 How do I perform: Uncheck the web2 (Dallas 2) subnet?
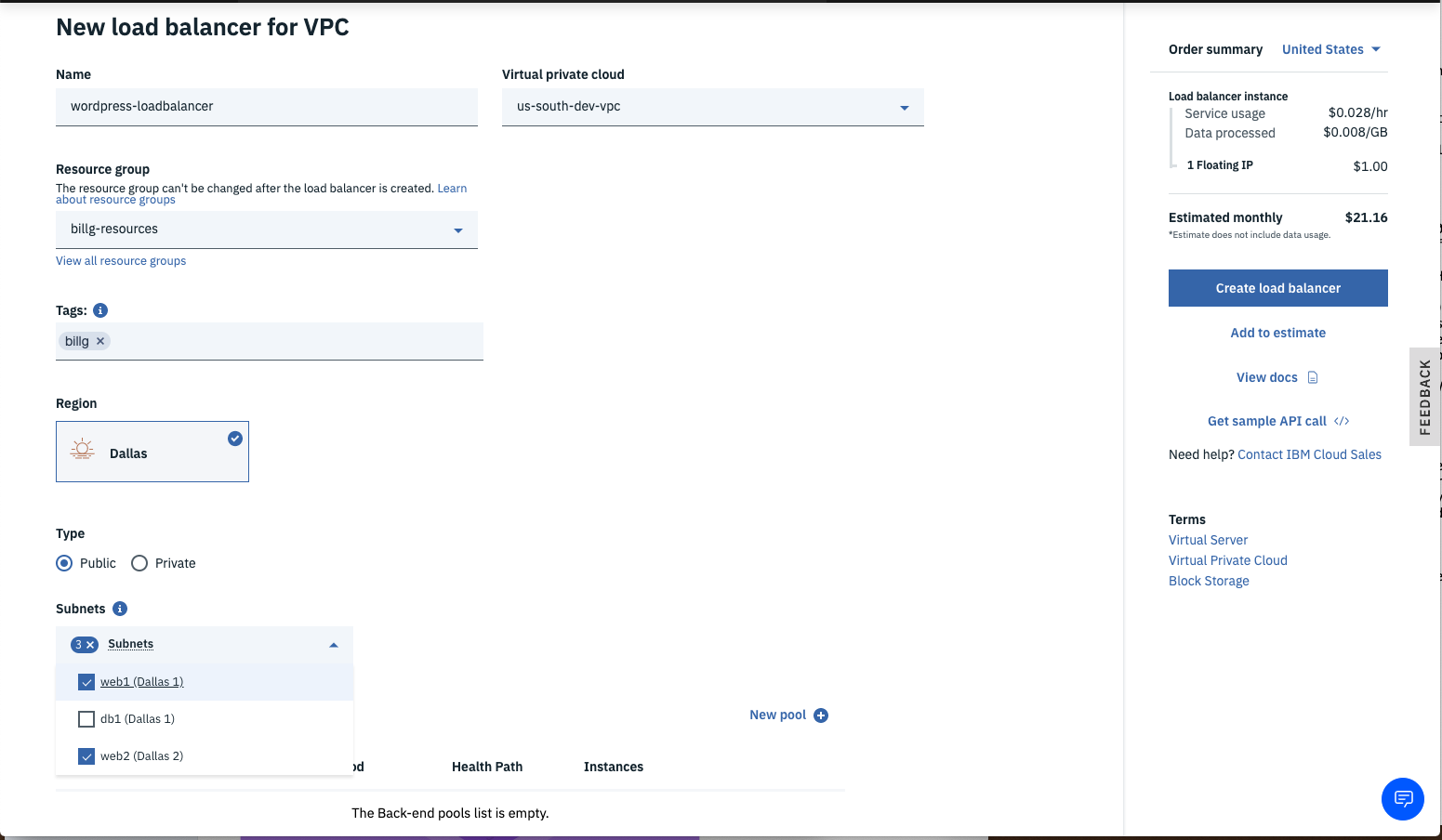[86, 756]
